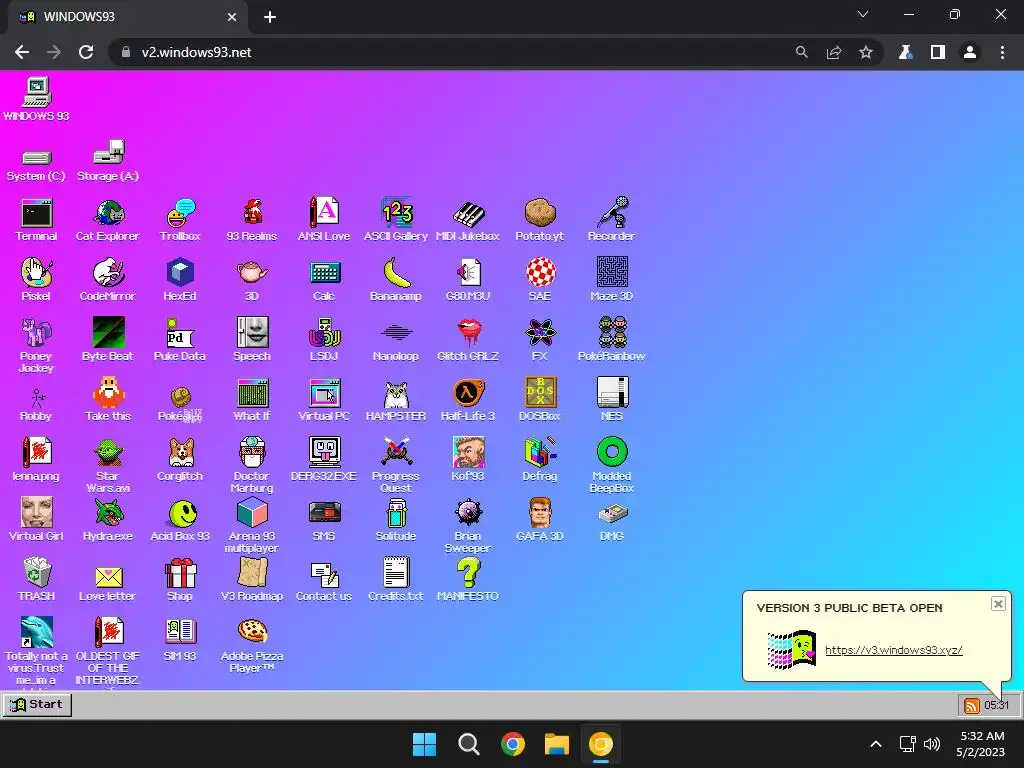
Task: Open the Piskel paint icon
Action: click(37, 280)
